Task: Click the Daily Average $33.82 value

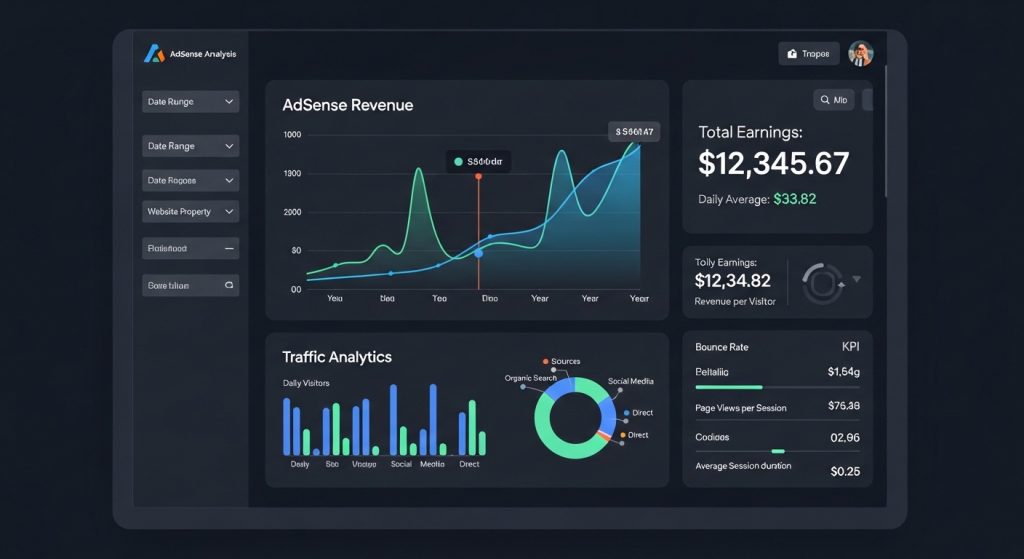Action: (x=795, y=199)
